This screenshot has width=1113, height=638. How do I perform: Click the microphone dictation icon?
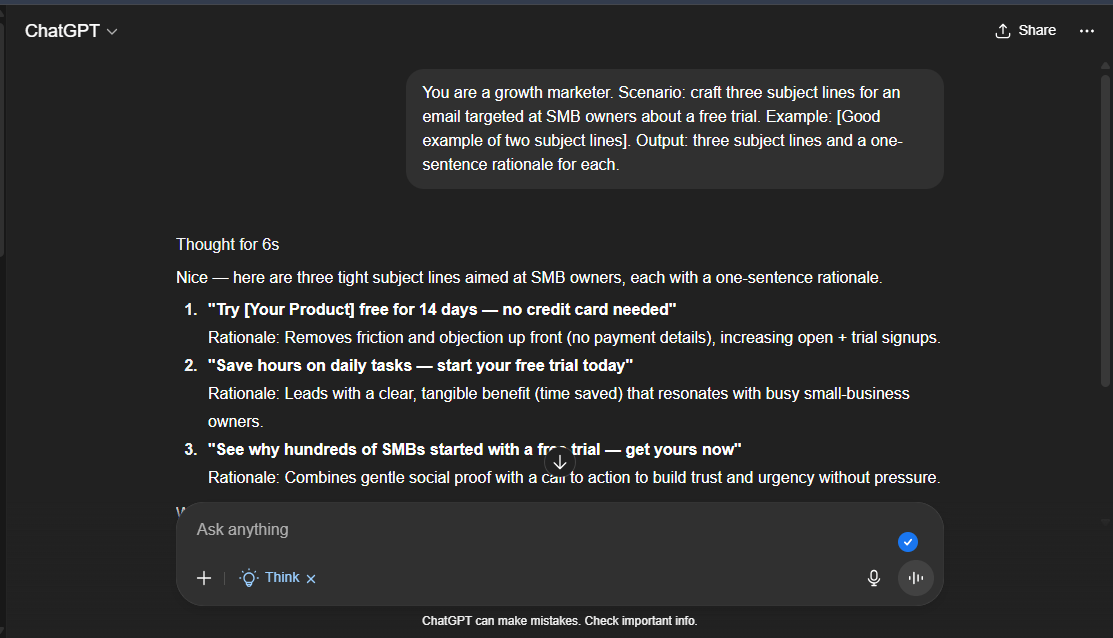tap(874, 578)
